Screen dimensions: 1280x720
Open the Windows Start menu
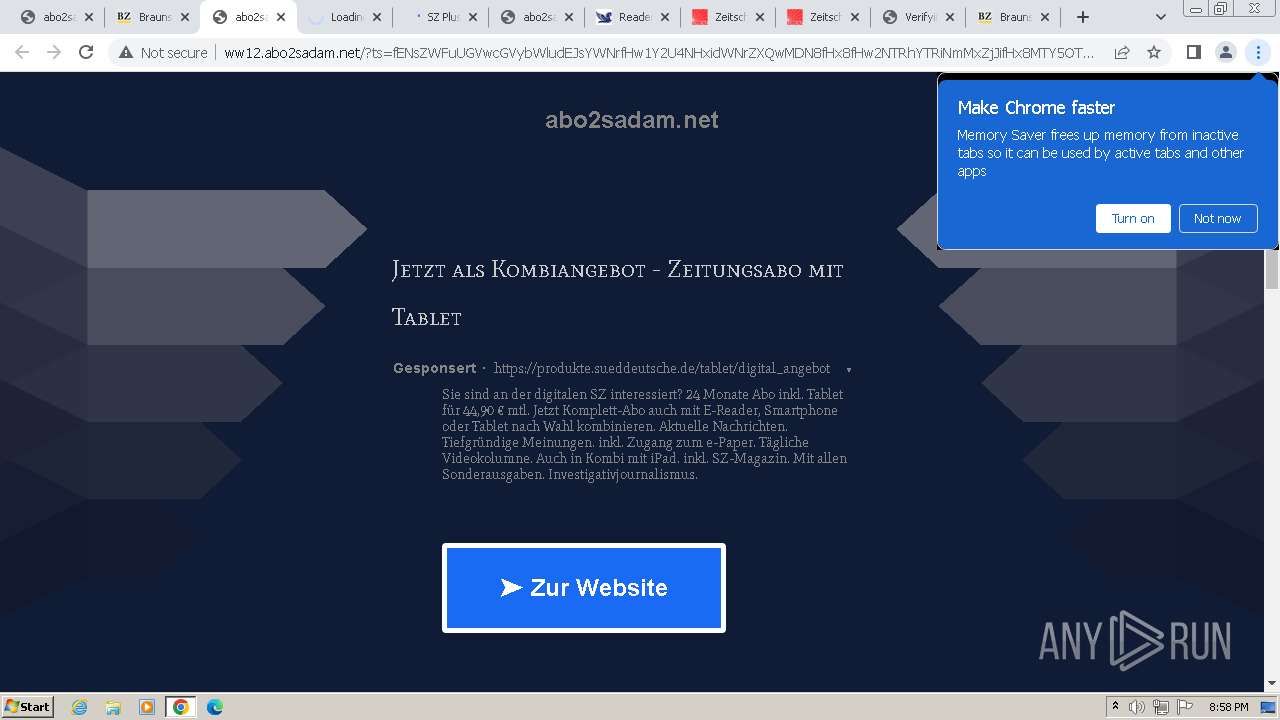[27, 706]
